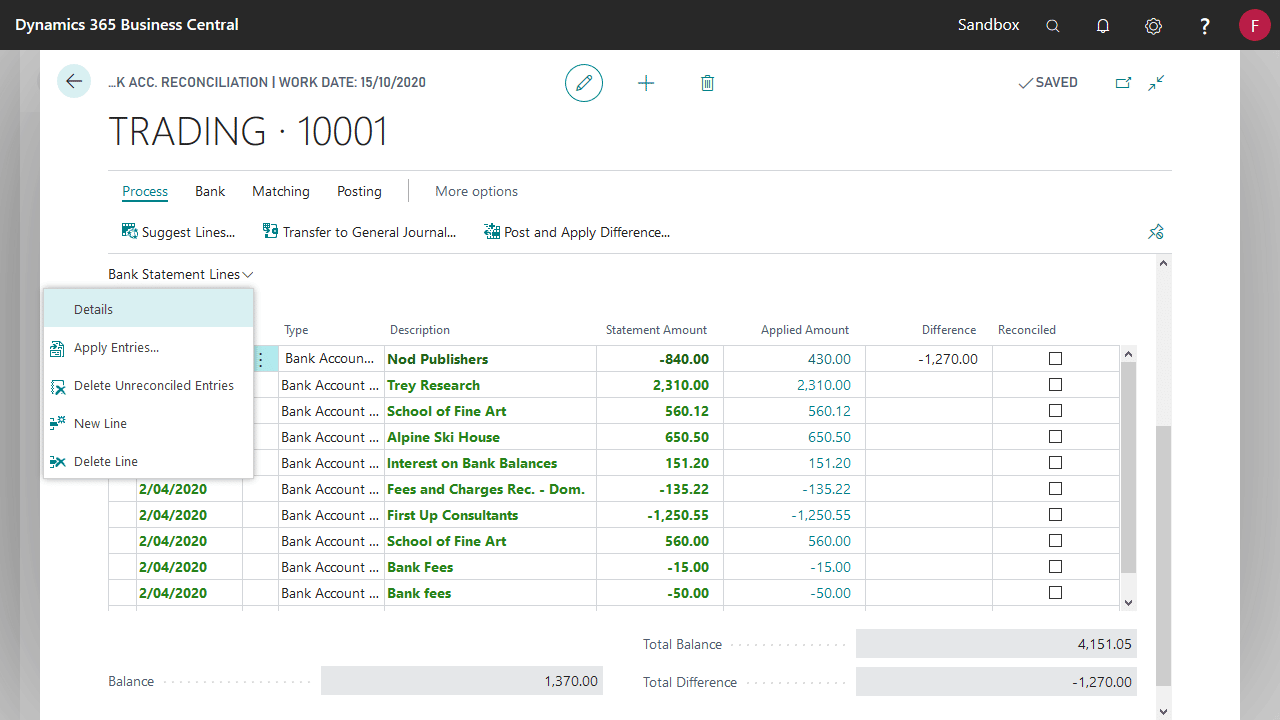Choose Delete Unreconciled Entries from menu
Viewport: 1280px width, 720px height.
(x=148, y=386)
